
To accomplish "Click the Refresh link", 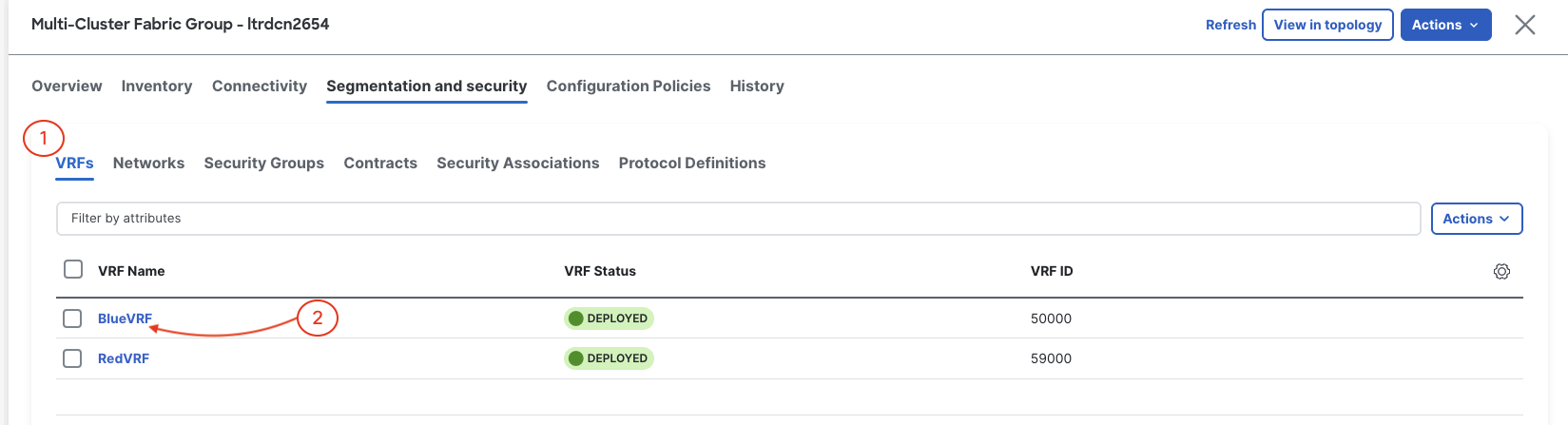I will pyautogui.click(x=1230, y=25).
